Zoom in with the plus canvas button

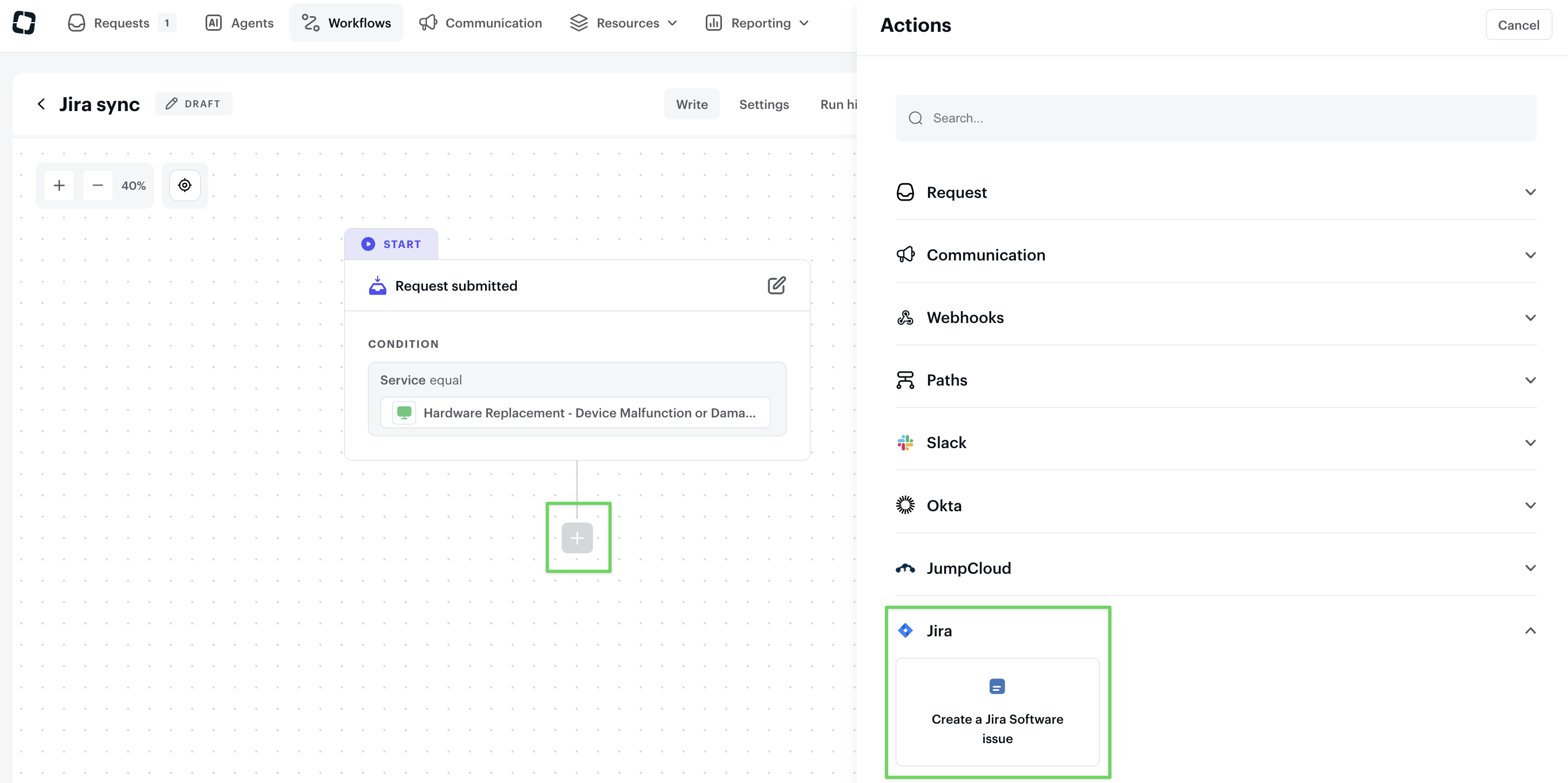(59, 186)
